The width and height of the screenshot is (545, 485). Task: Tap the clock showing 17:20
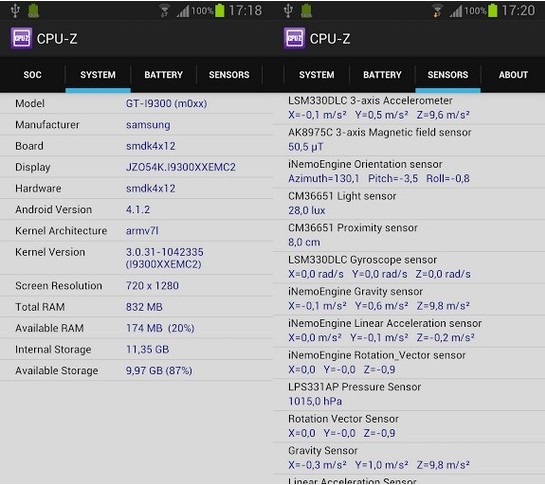pyautogui.click(x=518, y=11)
